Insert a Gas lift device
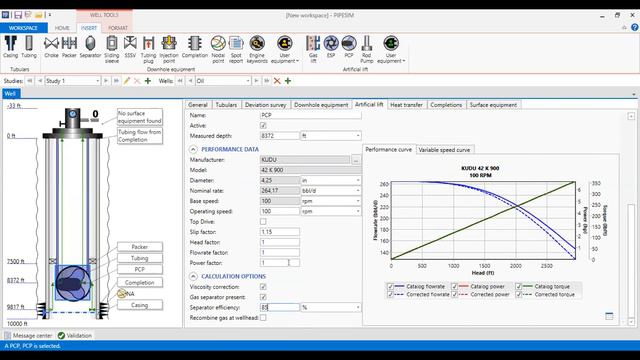Image resolution: width=640 pixels, height=360 pixels. (x=313, y=50)
